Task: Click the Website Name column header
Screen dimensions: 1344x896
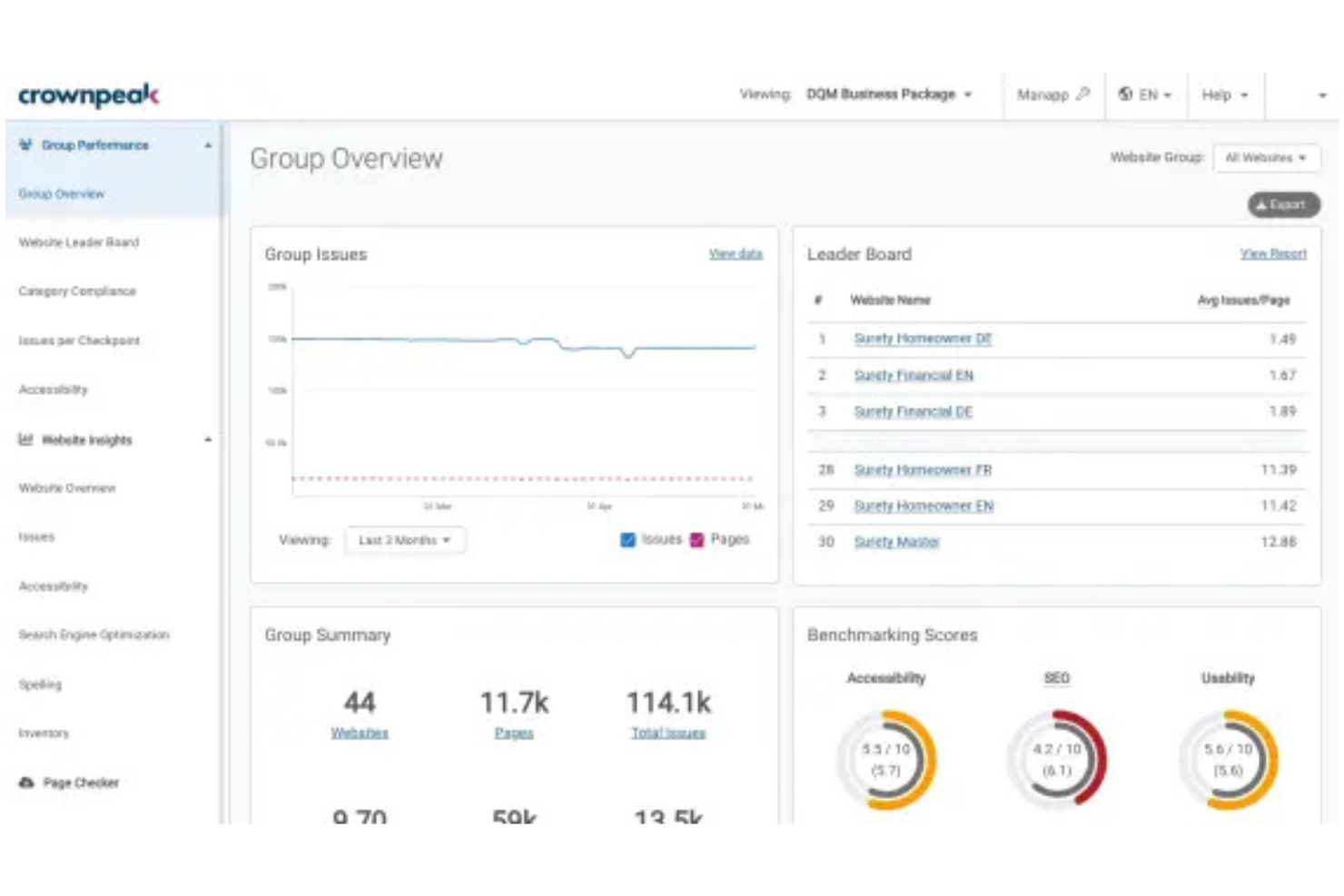Action: pos(890,300)
